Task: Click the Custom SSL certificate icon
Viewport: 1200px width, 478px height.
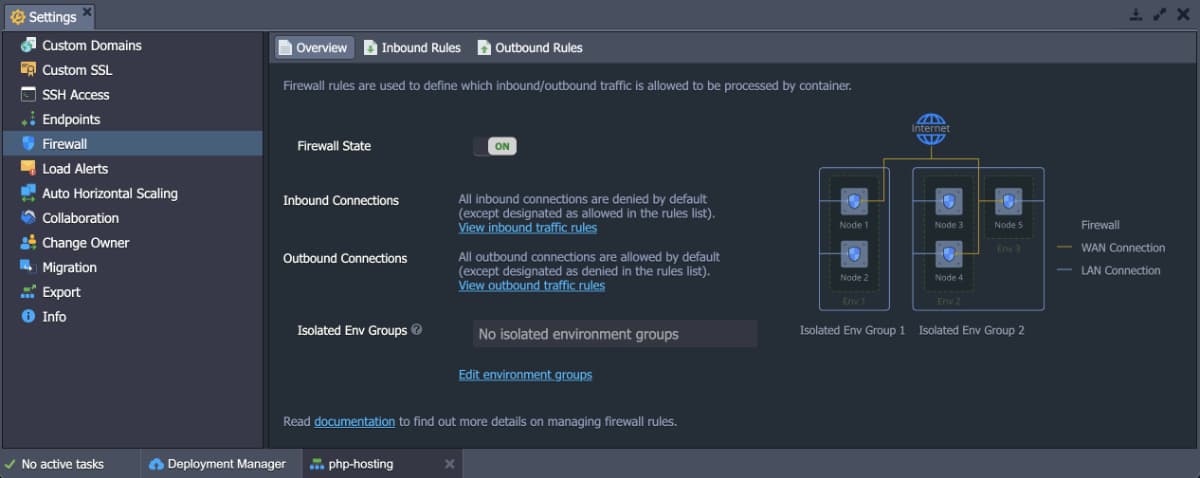Action: (28, 70)
